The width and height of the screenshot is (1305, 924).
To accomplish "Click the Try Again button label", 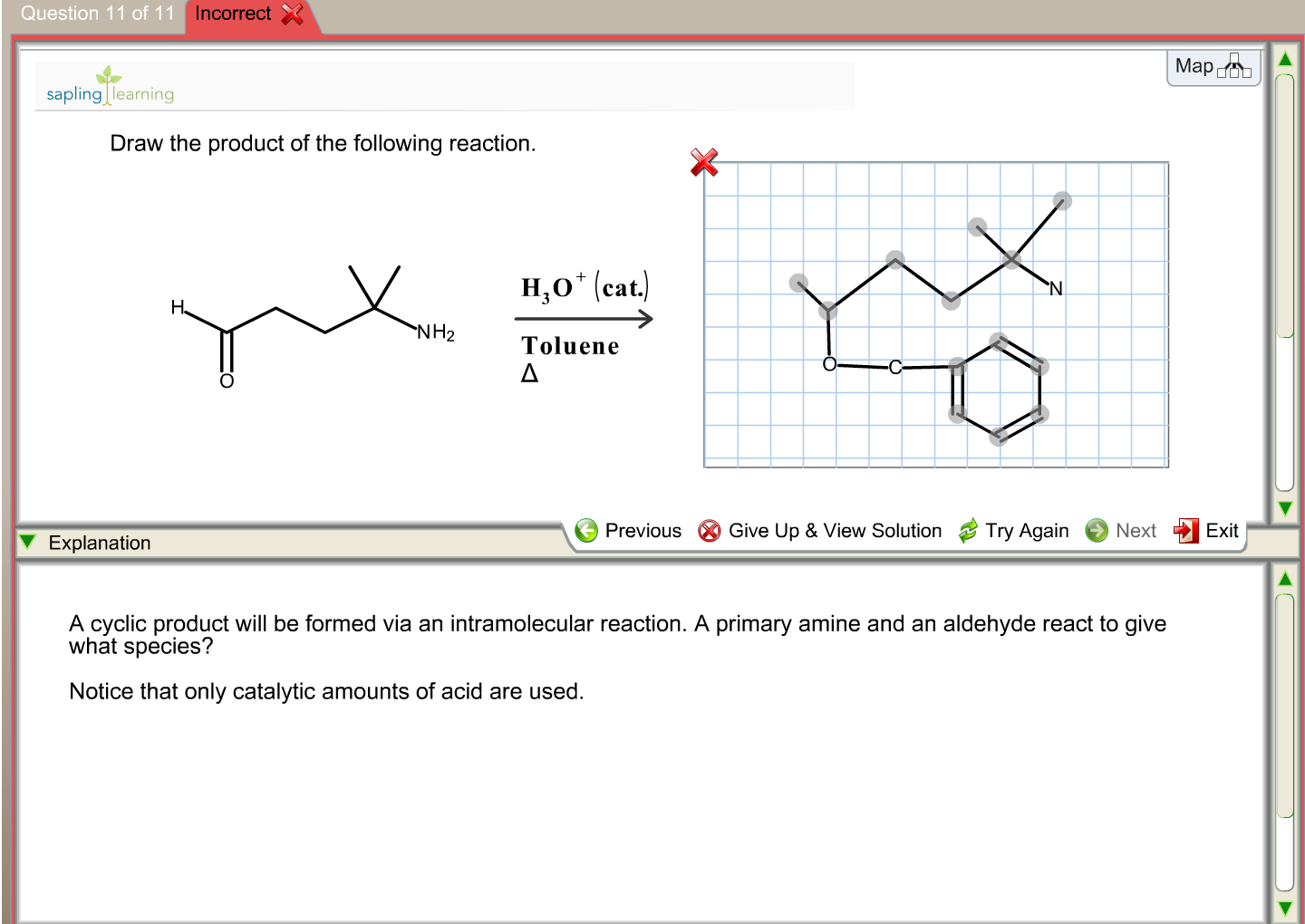I will [x=1028, y=531].
